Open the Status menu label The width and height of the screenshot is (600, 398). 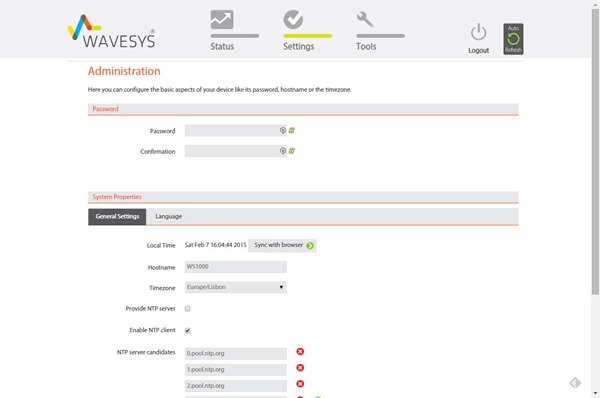tap(222, 46)
